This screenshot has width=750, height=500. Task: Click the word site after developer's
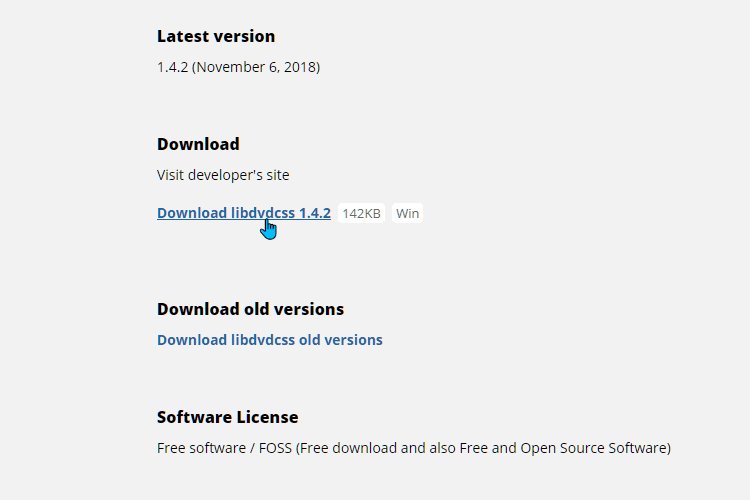[x=277, y=175]
